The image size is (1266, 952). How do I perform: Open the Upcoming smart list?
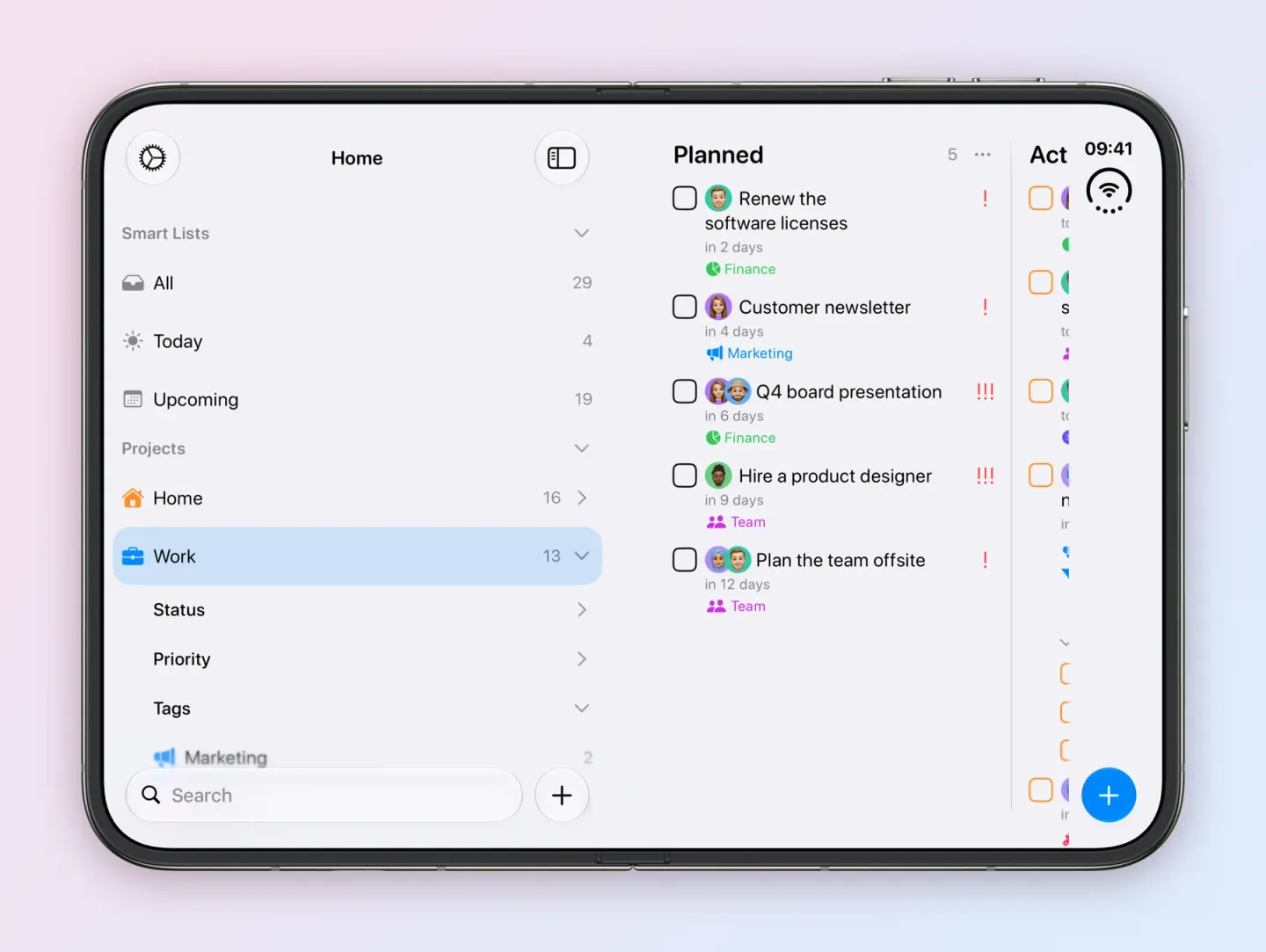[357, 399]
